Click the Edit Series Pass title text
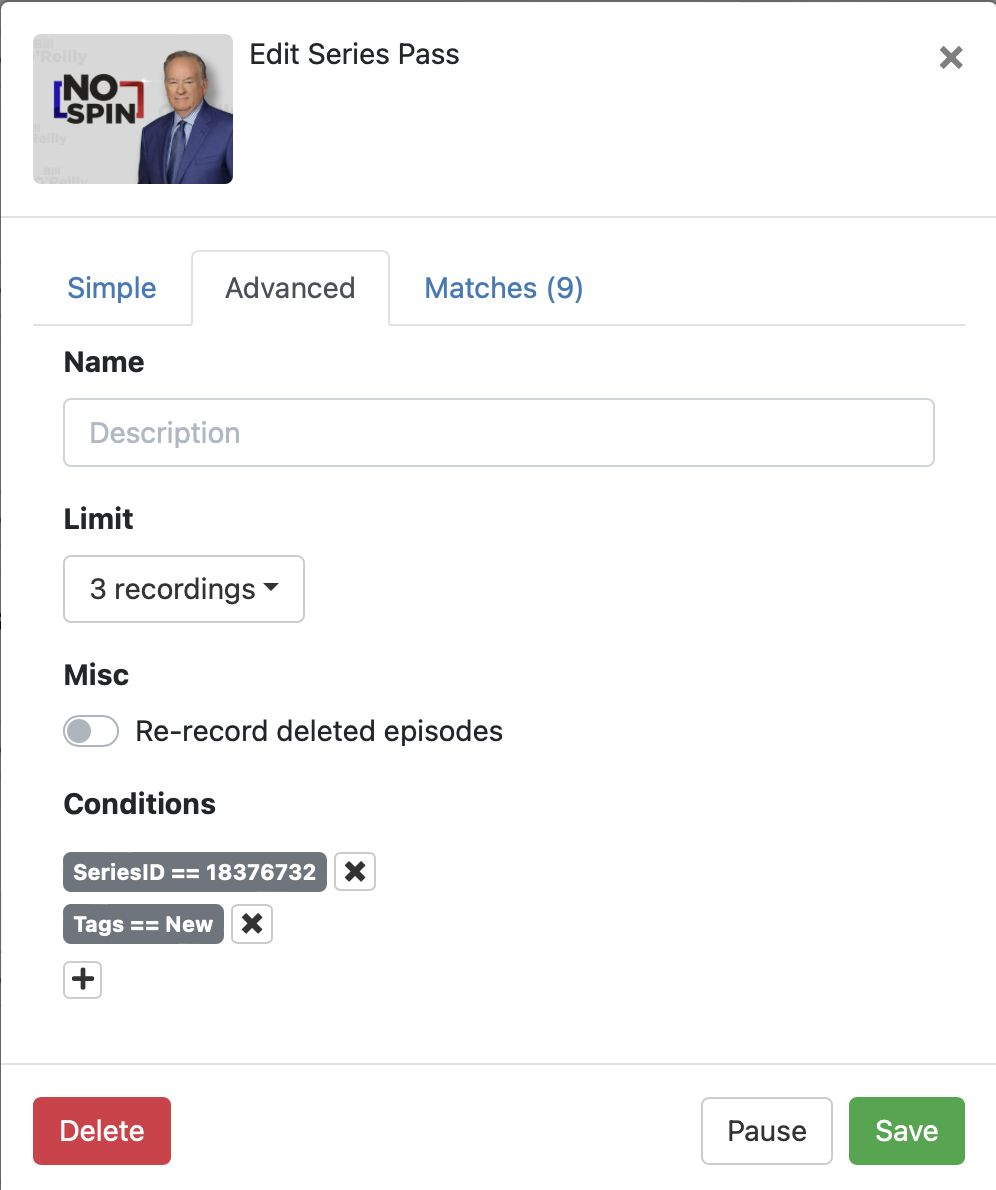 (x=354, y=54)
